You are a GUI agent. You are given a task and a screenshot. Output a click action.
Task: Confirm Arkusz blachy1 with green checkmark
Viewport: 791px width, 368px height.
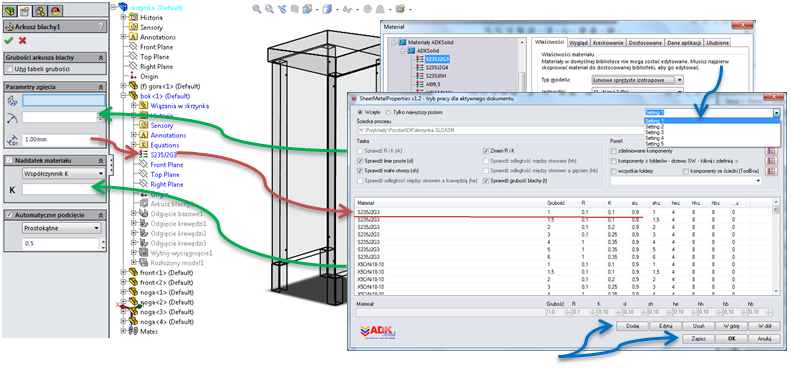tap(8, 40)
